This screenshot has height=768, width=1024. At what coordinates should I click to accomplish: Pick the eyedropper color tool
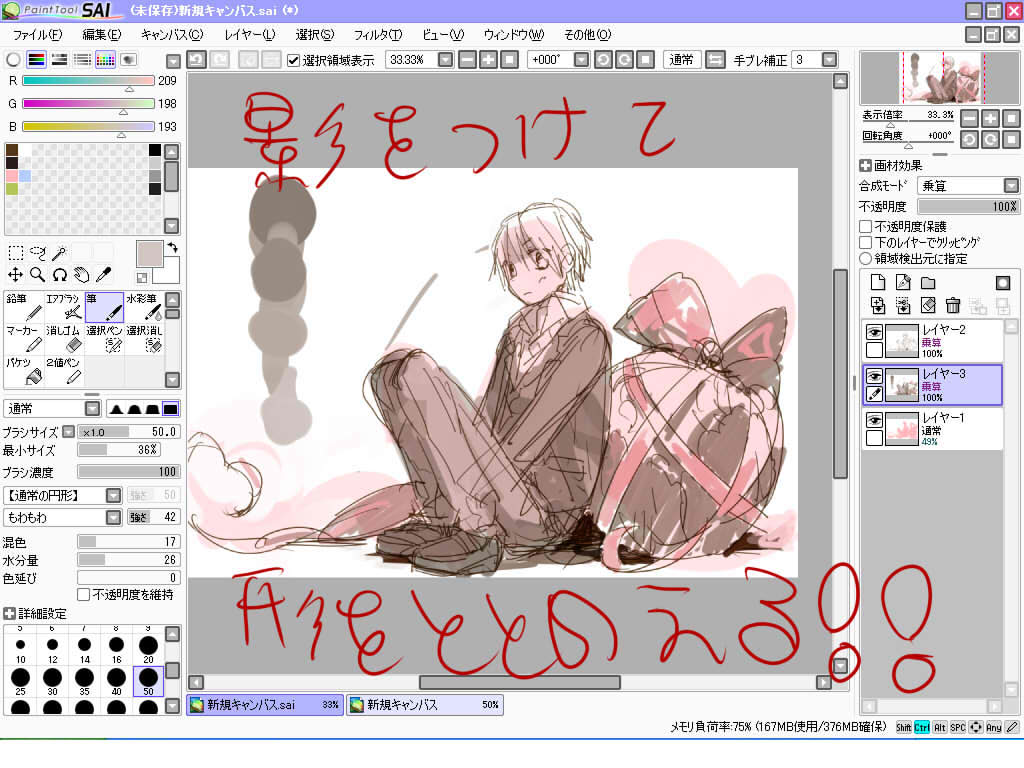point(103,275)
